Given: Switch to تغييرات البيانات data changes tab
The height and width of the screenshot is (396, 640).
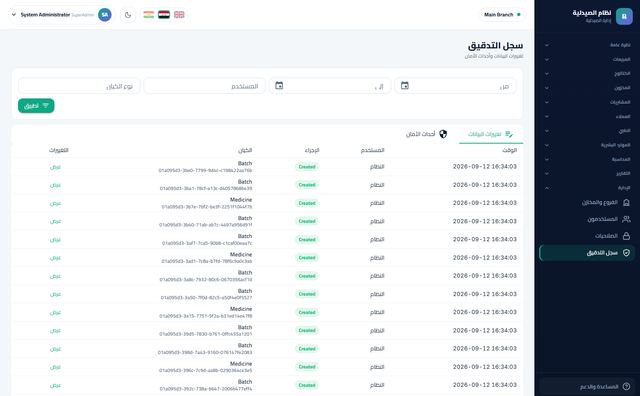Looking at the screenshot, I should 491,134.
